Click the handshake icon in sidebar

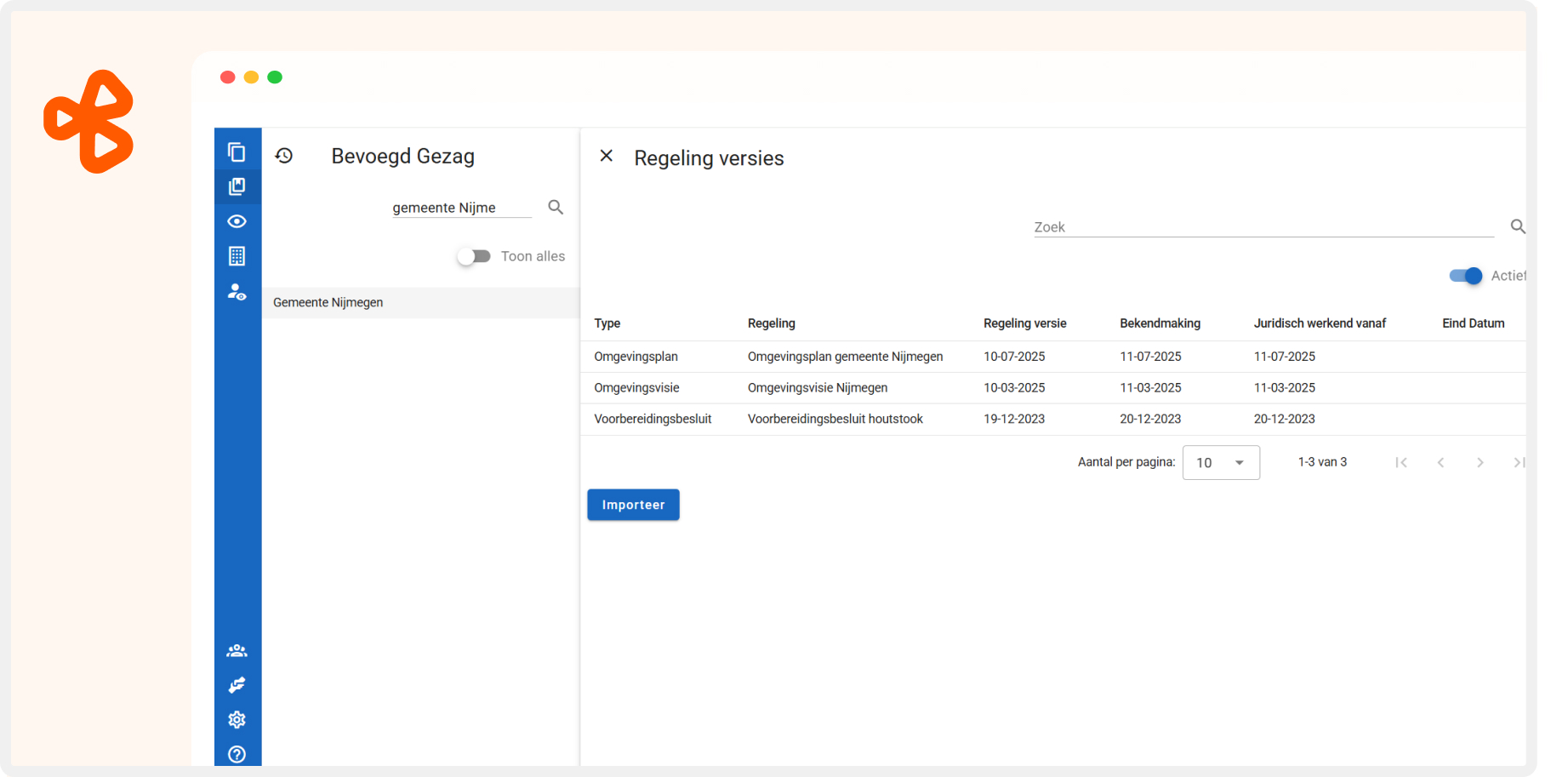click(237, 685)
